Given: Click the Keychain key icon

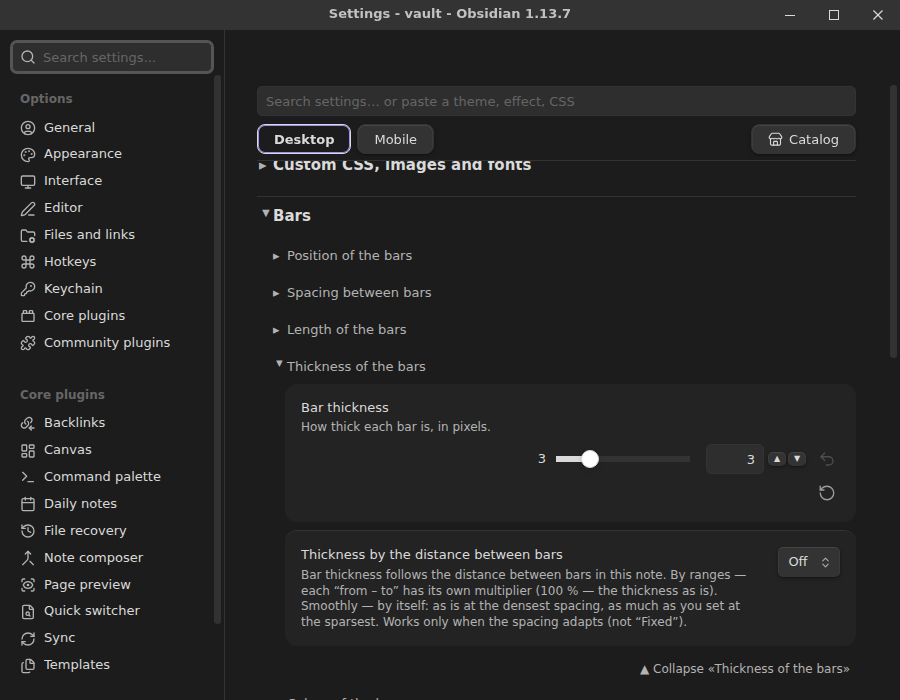Looking at the screenshot, I should 28,289.
